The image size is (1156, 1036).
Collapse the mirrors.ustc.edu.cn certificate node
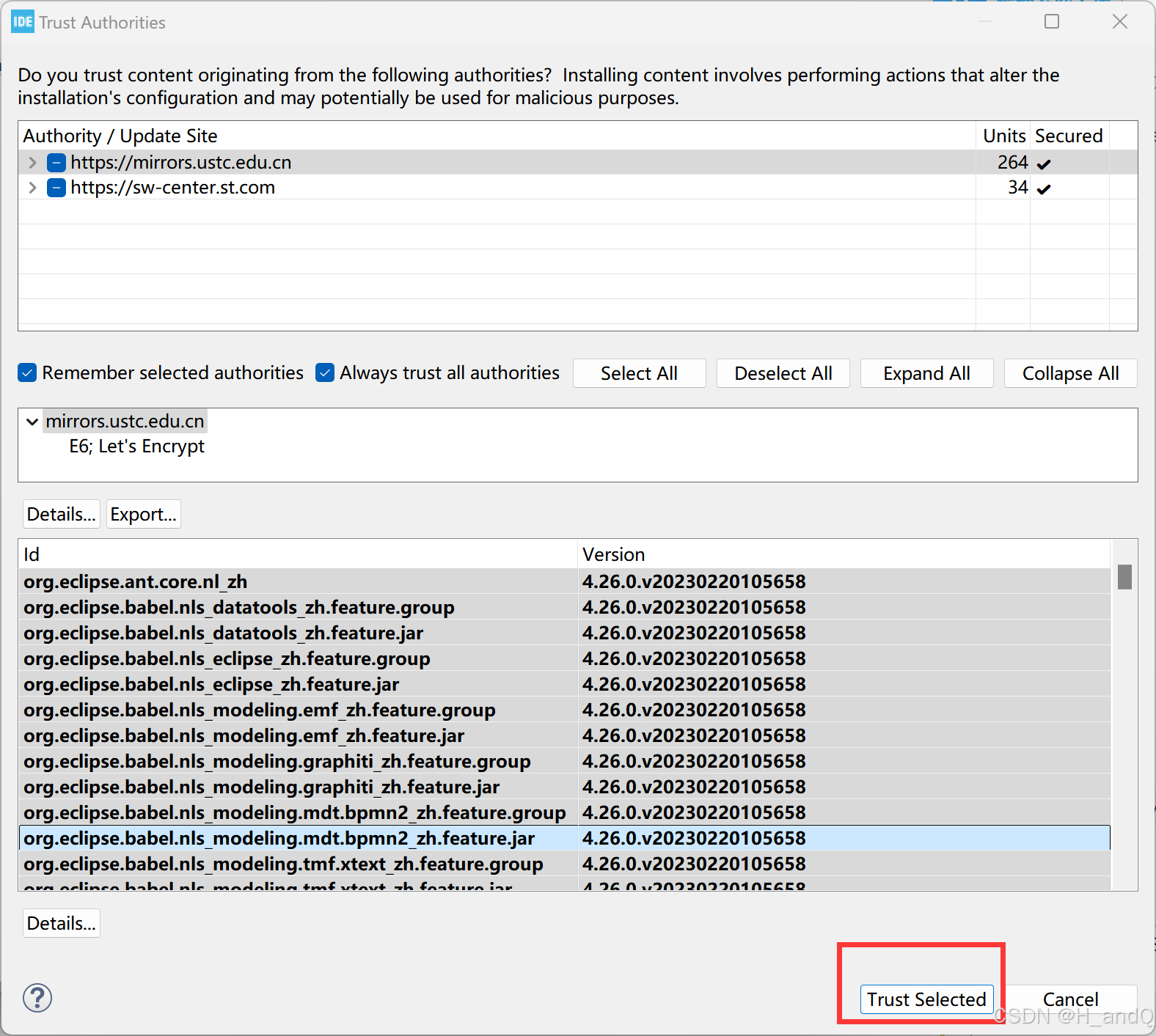pyautogui.click(x=32, y=422)
